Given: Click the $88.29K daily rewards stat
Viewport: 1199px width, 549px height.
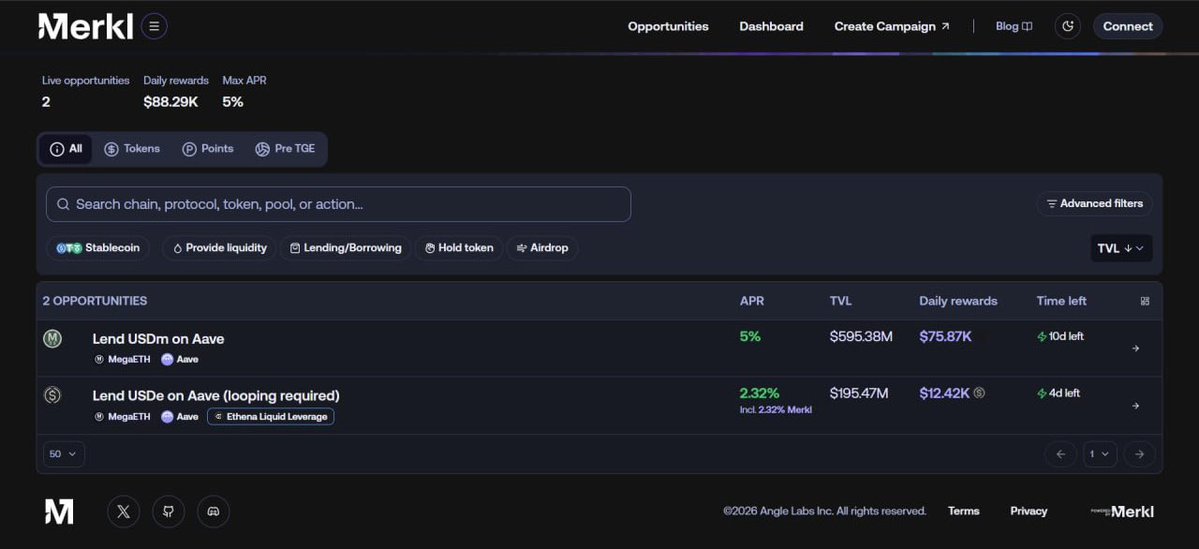Looking at the screenshot, I should [x=171, y=102].
